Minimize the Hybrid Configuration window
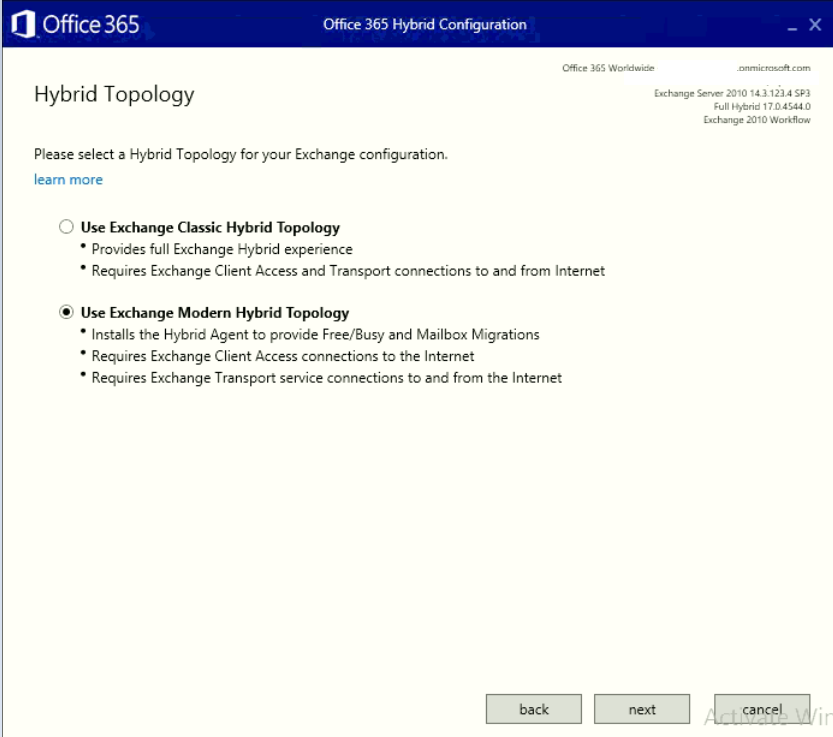 point(792,27)
